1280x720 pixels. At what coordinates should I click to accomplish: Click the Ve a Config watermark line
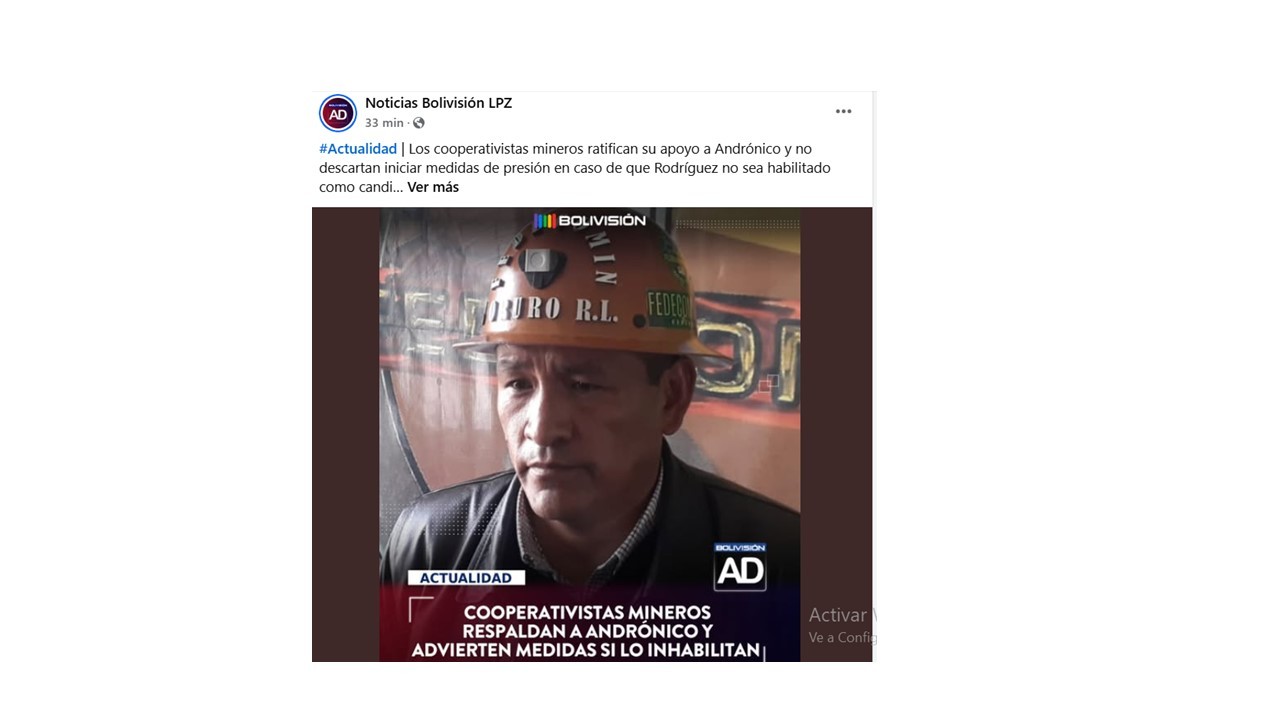(x=842, y=637)
